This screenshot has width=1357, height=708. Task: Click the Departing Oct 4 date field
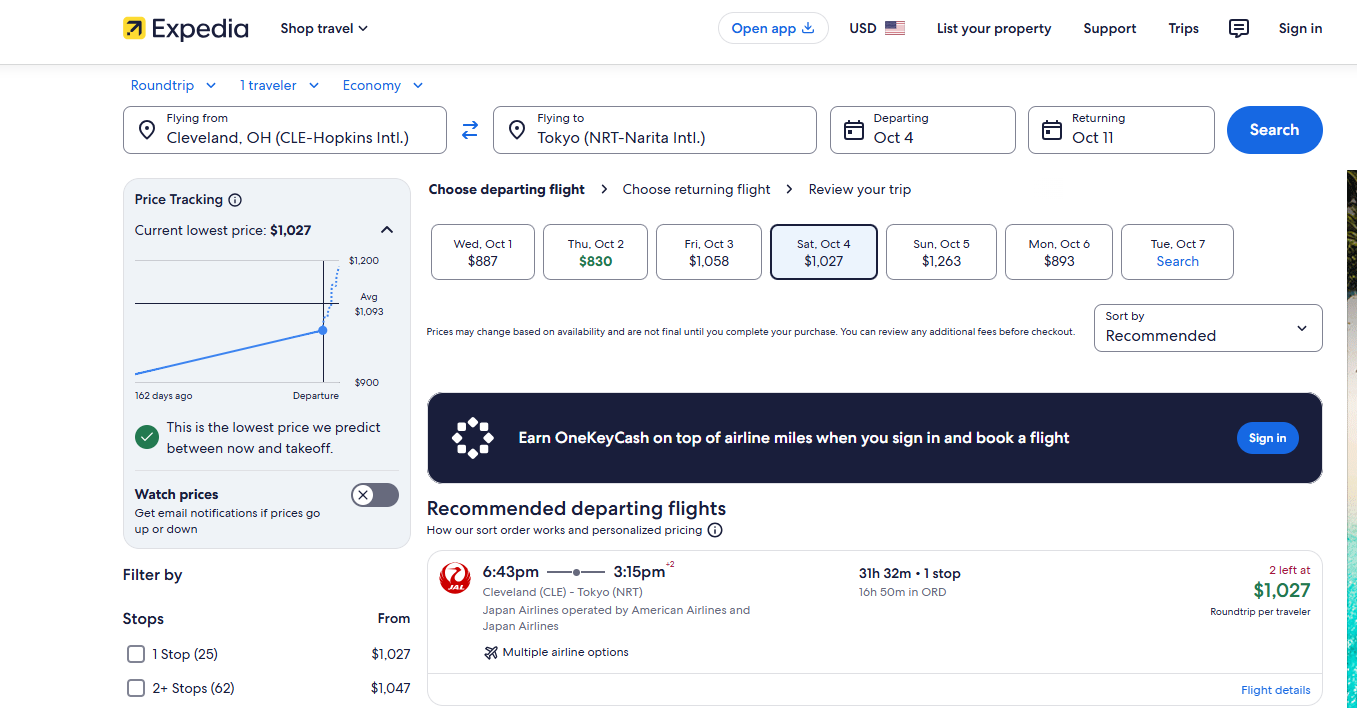click(923, 130)
